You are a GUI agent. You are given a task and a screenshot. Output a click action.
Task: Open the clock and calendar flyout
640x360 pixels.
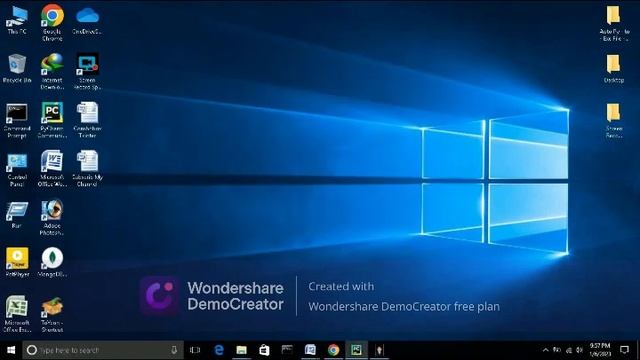[x=600, y=350]
